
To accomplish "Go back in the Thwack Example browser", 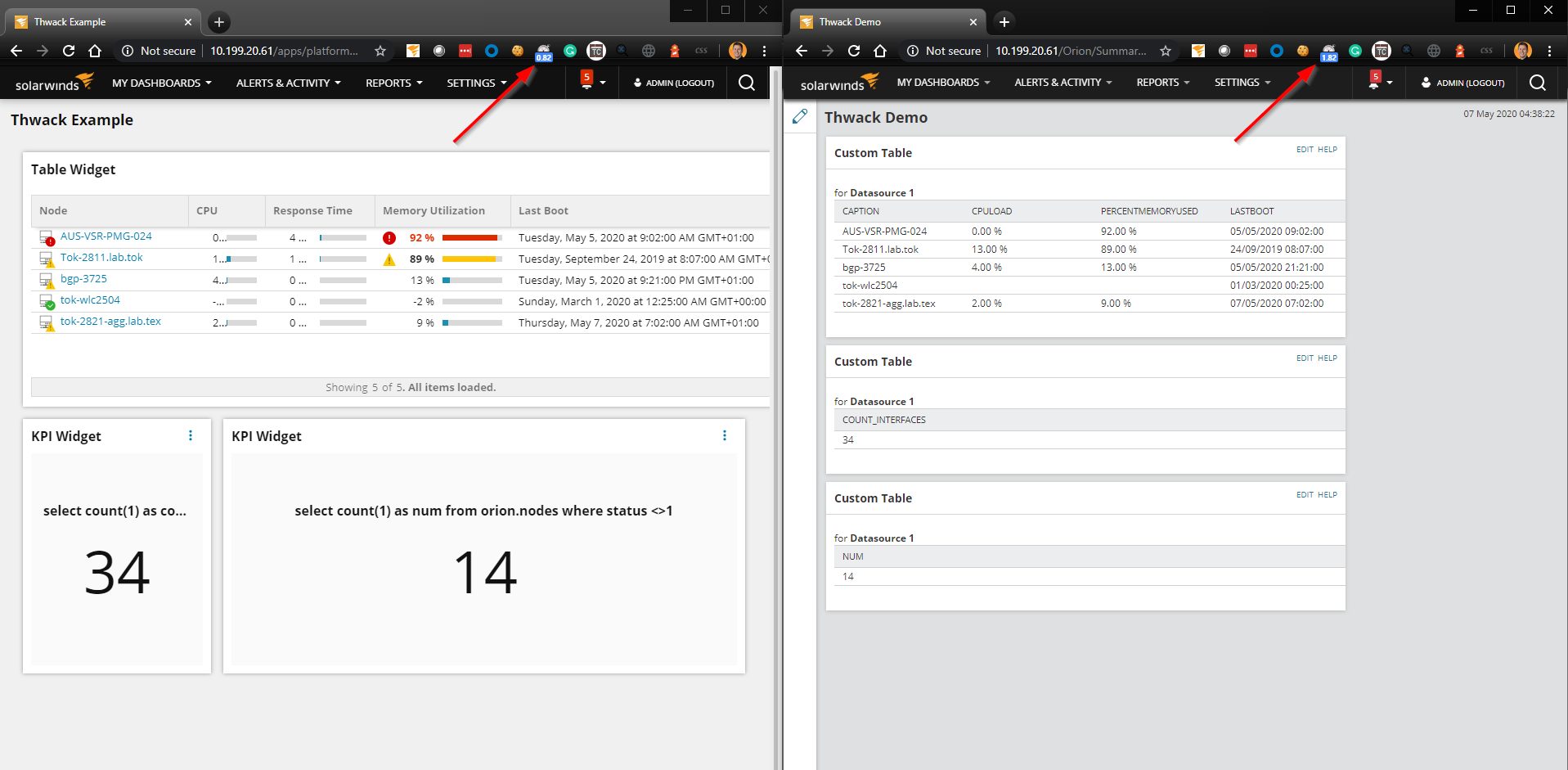I will click(x=16, y=51).
